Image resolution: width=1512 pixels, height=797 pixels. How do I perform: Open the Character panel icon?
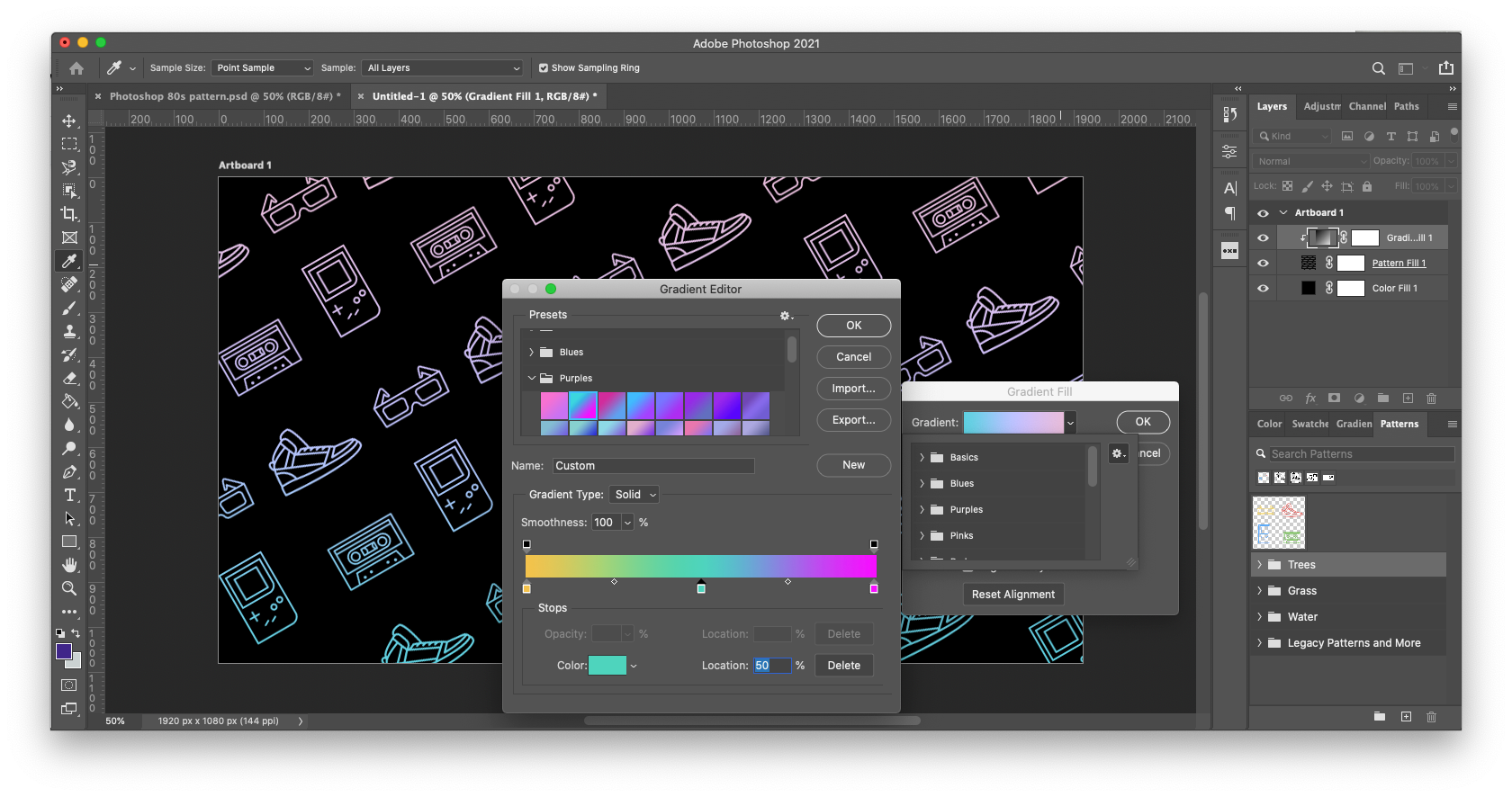coord(1229,188)
